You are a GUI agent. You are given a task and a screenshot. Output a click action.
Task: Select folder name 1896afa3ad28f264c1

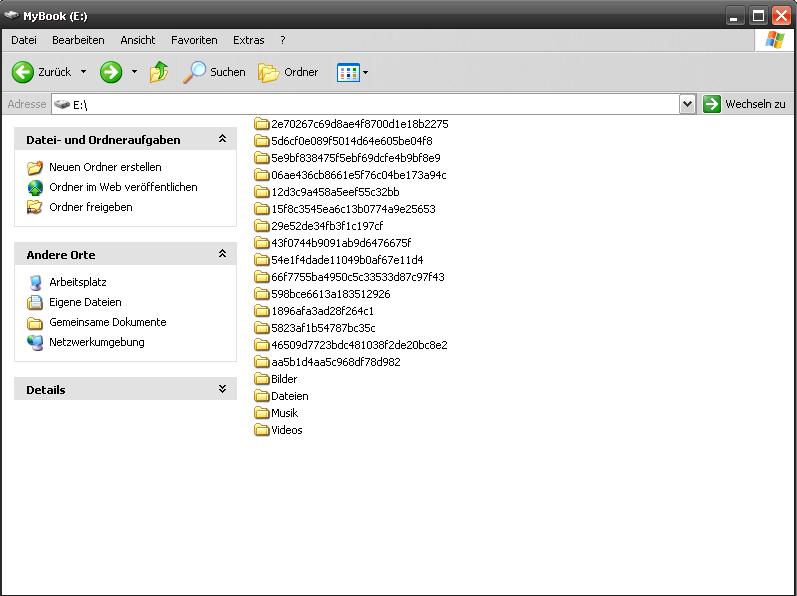coord(322,311)
